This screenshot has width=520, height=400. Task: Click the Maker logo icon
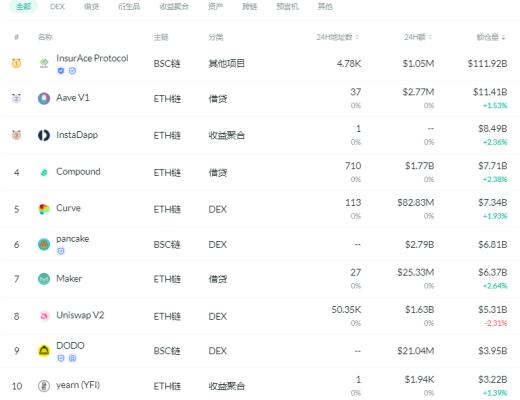pyautogui.click(x=44, y=279)
